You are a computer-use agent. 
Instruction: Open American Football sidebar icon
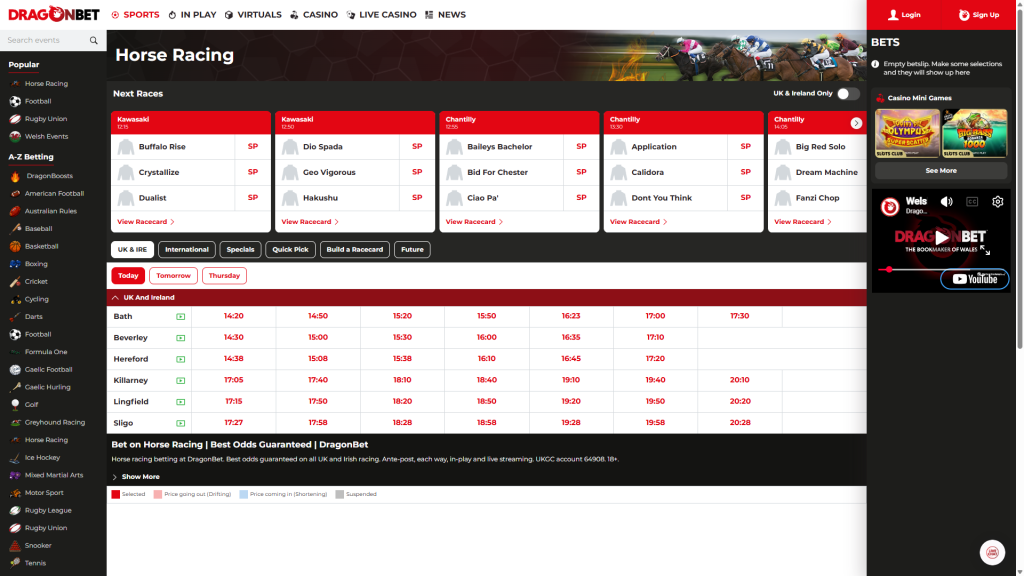click(15, 194)
